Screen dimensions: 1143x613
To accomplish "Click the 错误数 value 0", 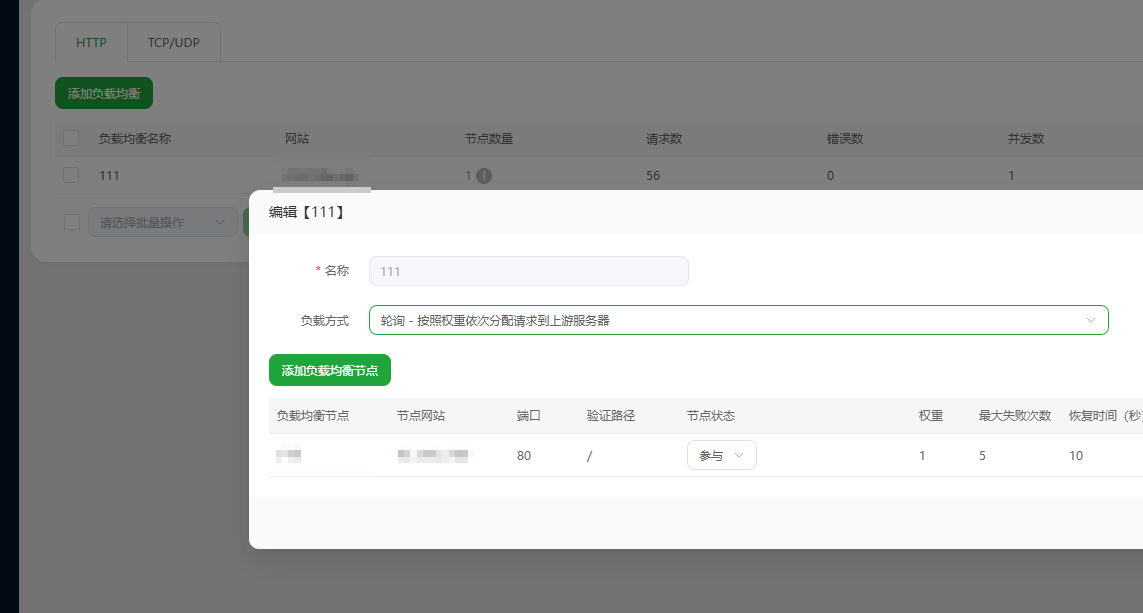I will coord(830,176).
